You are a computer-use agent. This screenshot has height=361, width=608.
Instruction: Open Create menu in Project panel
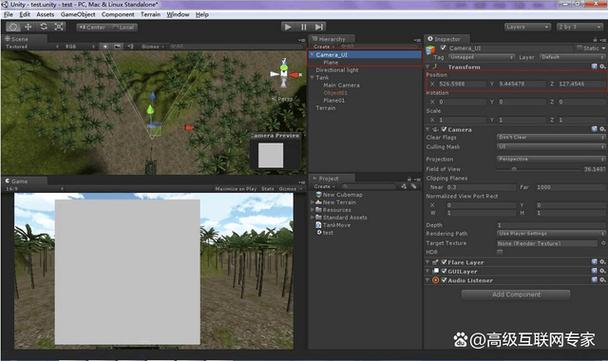click(x=324, y=187)
